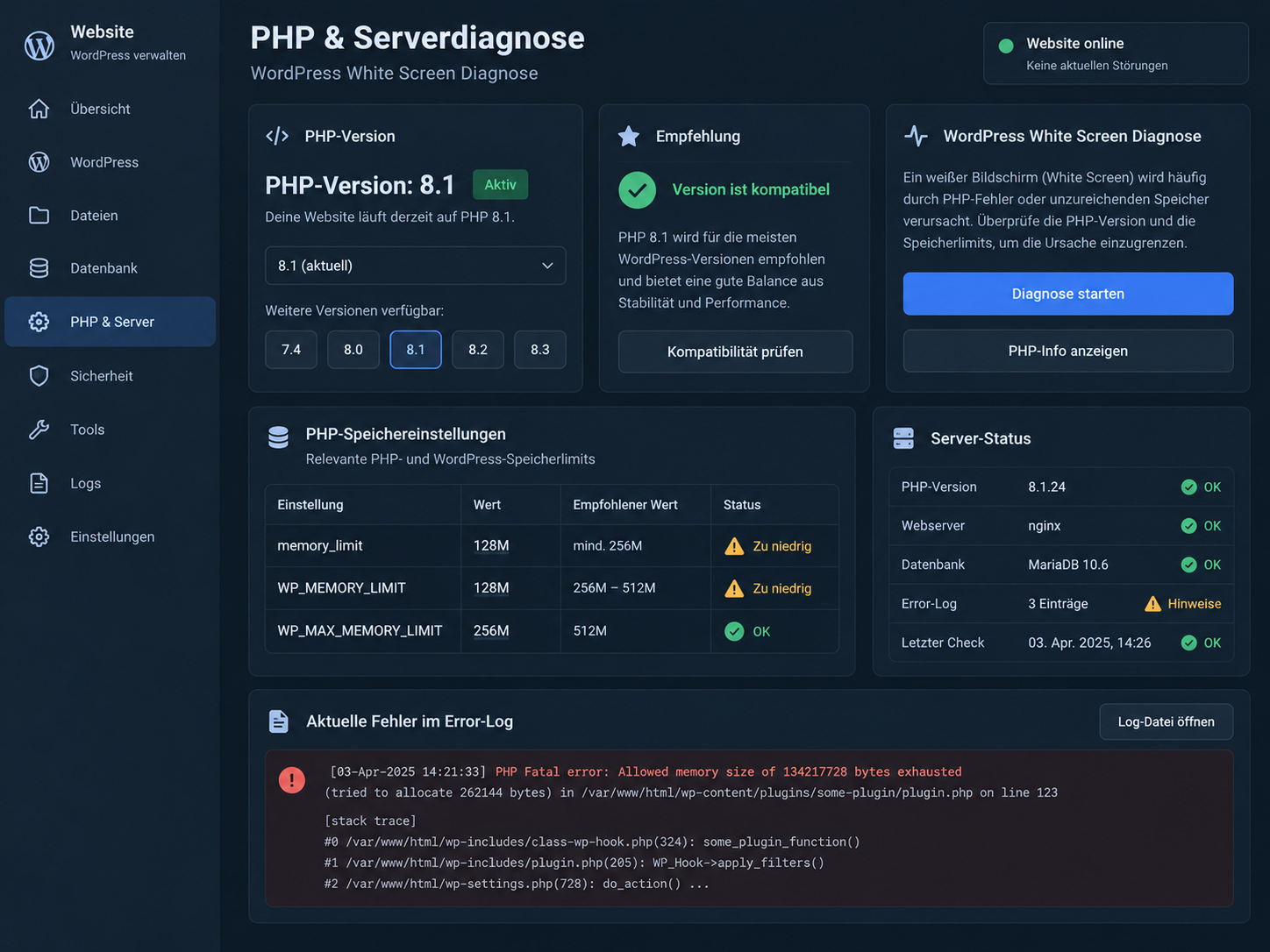Click the 8.1.24 PHP-Version value
1270x952 pixels.
[x=1047, y=487]
